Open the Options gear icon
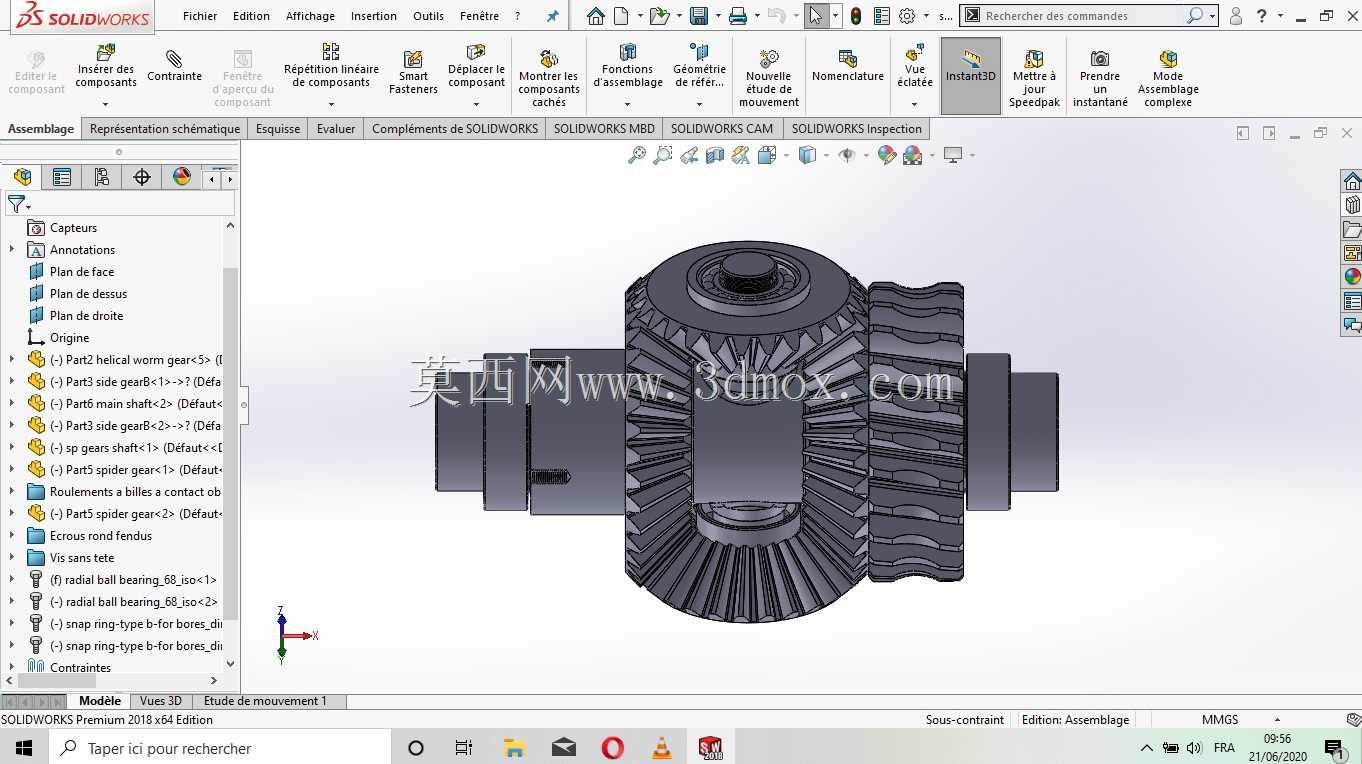This screenshot has height=764, width=1362. coord(907,16)
